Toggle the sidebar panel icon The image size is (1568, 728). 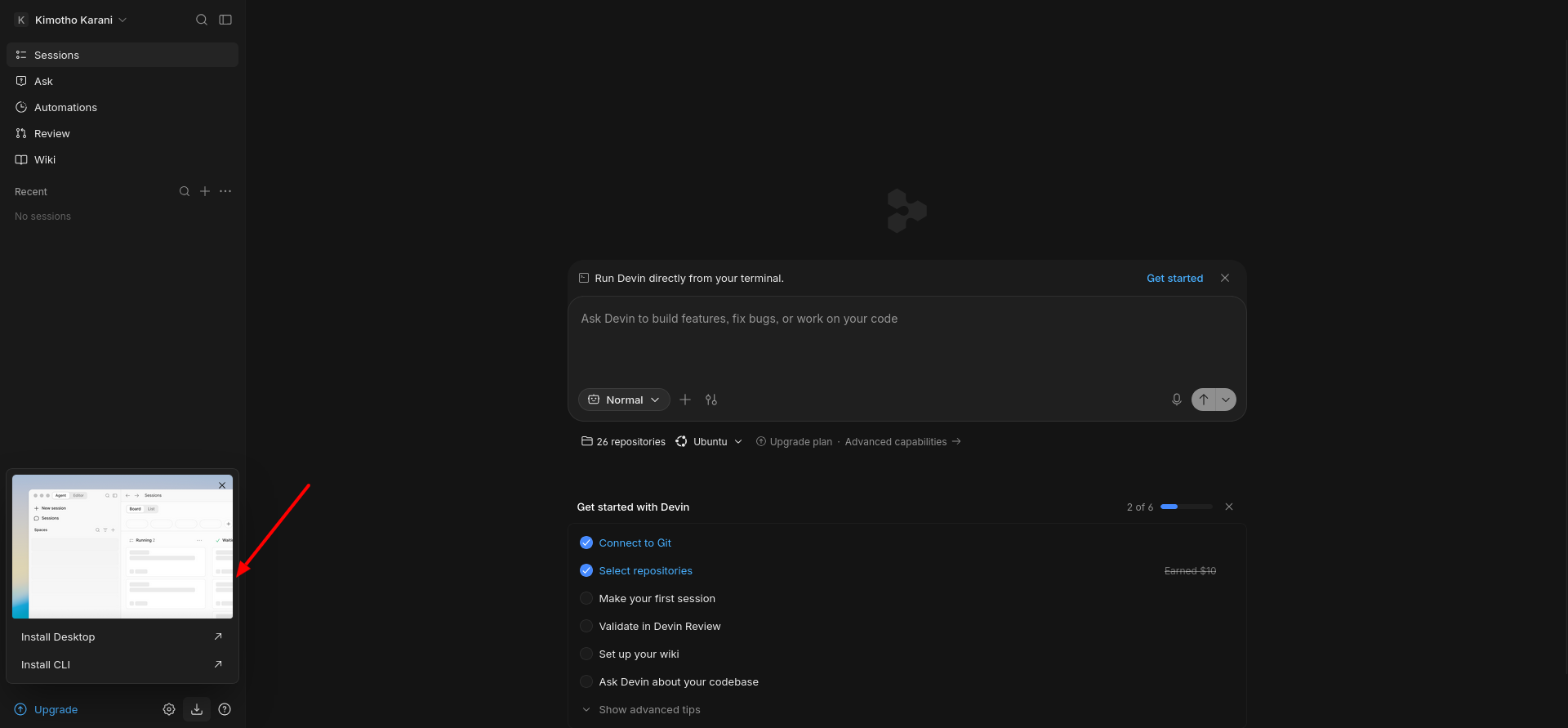pyautogui.click(x=225, y=20)
